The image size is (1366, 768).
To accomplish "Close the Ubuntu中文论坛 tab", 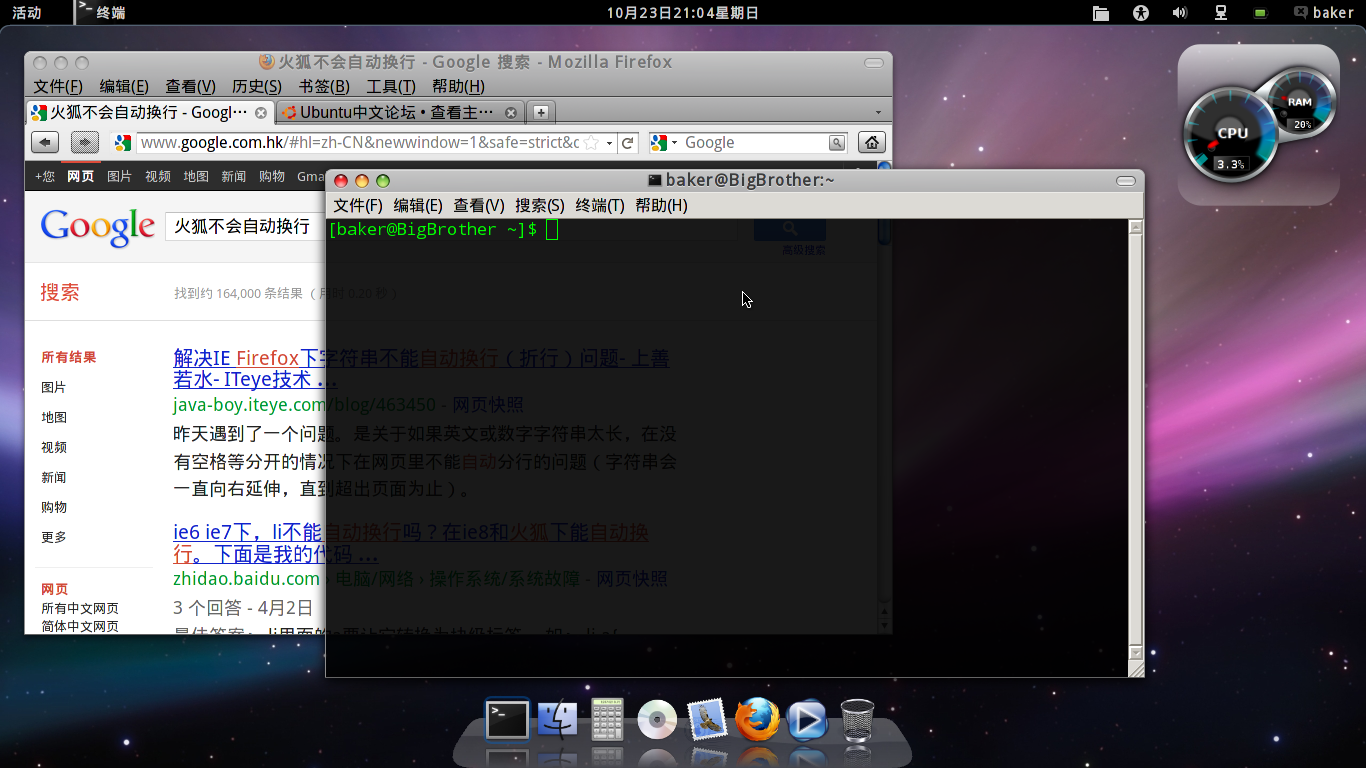I will (x=511, y=113).
